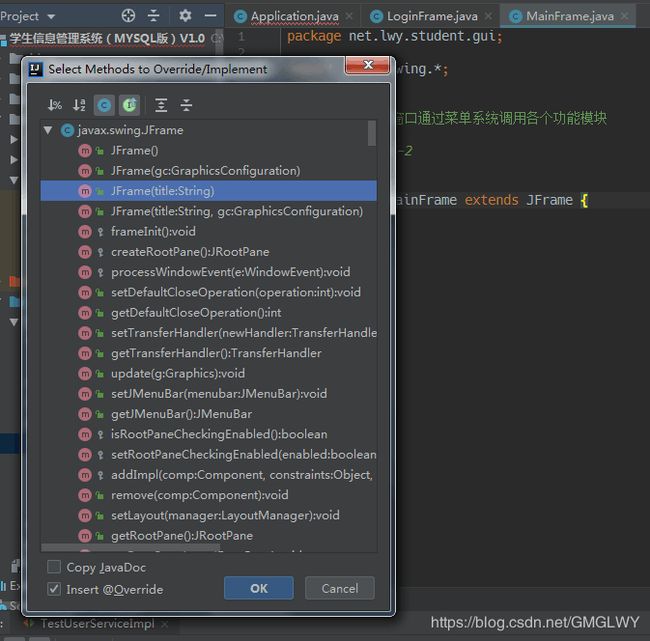The image size is (650, 641).
Task: Click vertical scrollbar of method list
Action: coord(372,134)
